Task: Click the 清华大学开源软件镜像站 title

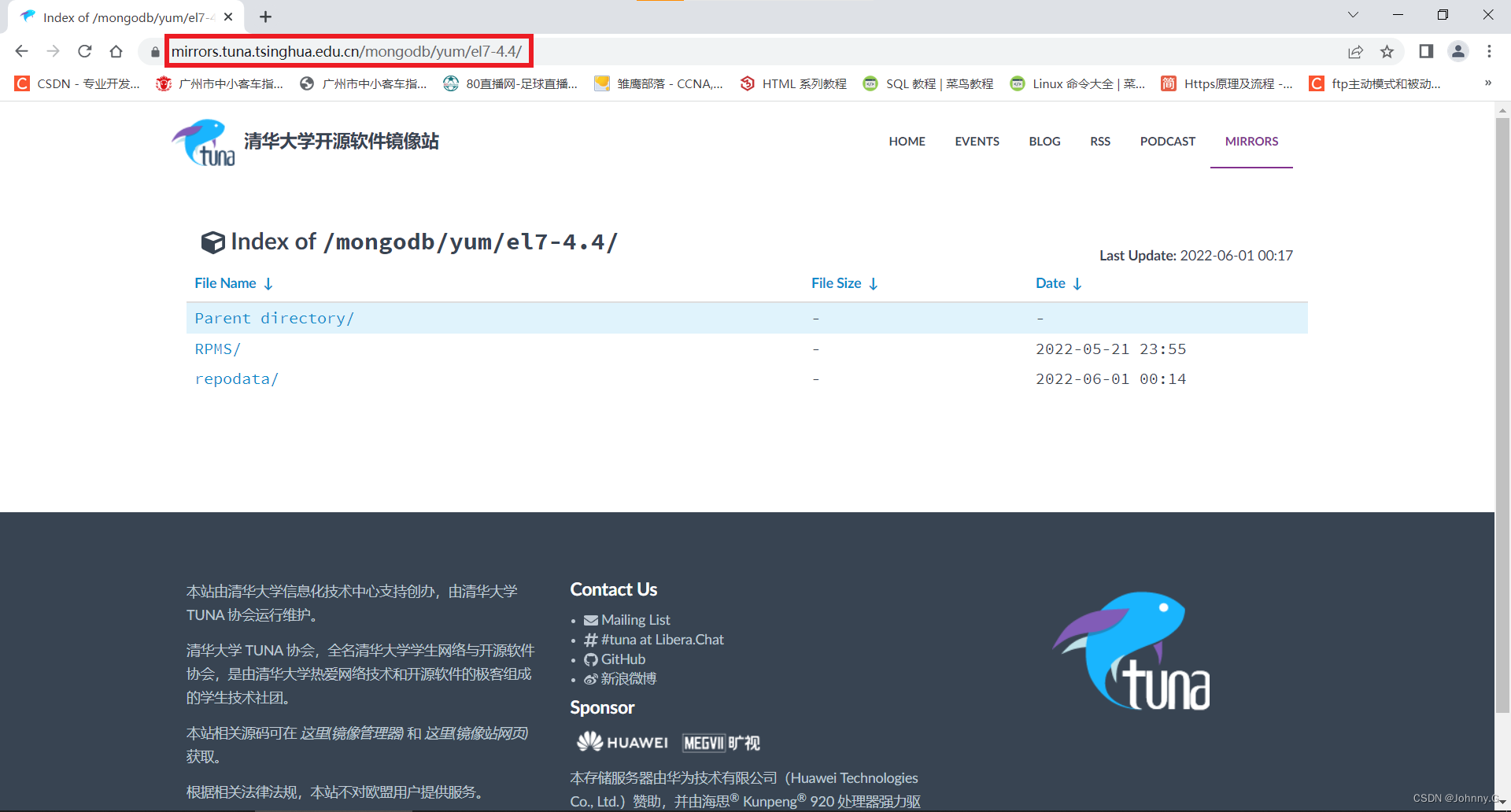Action: 341,142
